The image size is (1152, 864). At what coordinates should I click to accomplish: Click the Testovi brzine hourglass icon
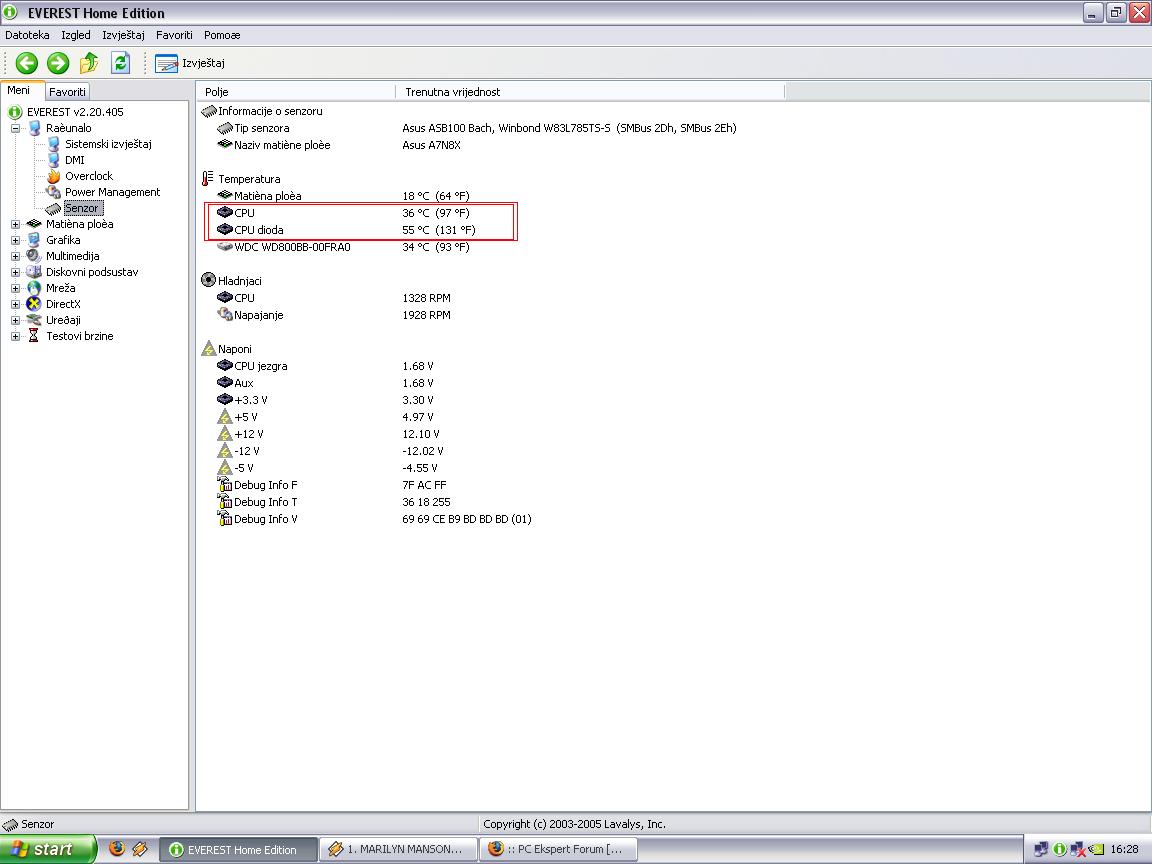pyautogui.click(x=34, y=336)
